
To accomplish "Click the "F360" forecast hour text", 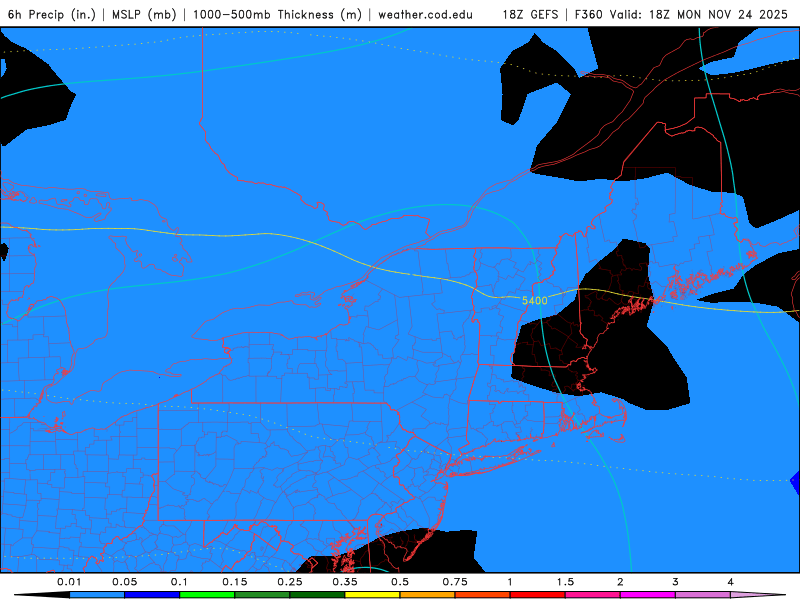I will pos(589,15).
